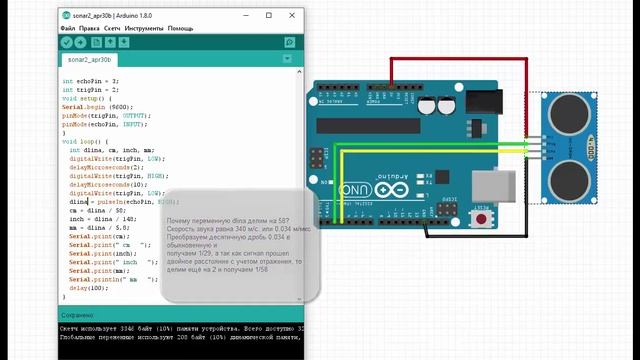640x360 pixels.
Task: Create a new sketch via toolbar icon
Action: coord(96,42)
